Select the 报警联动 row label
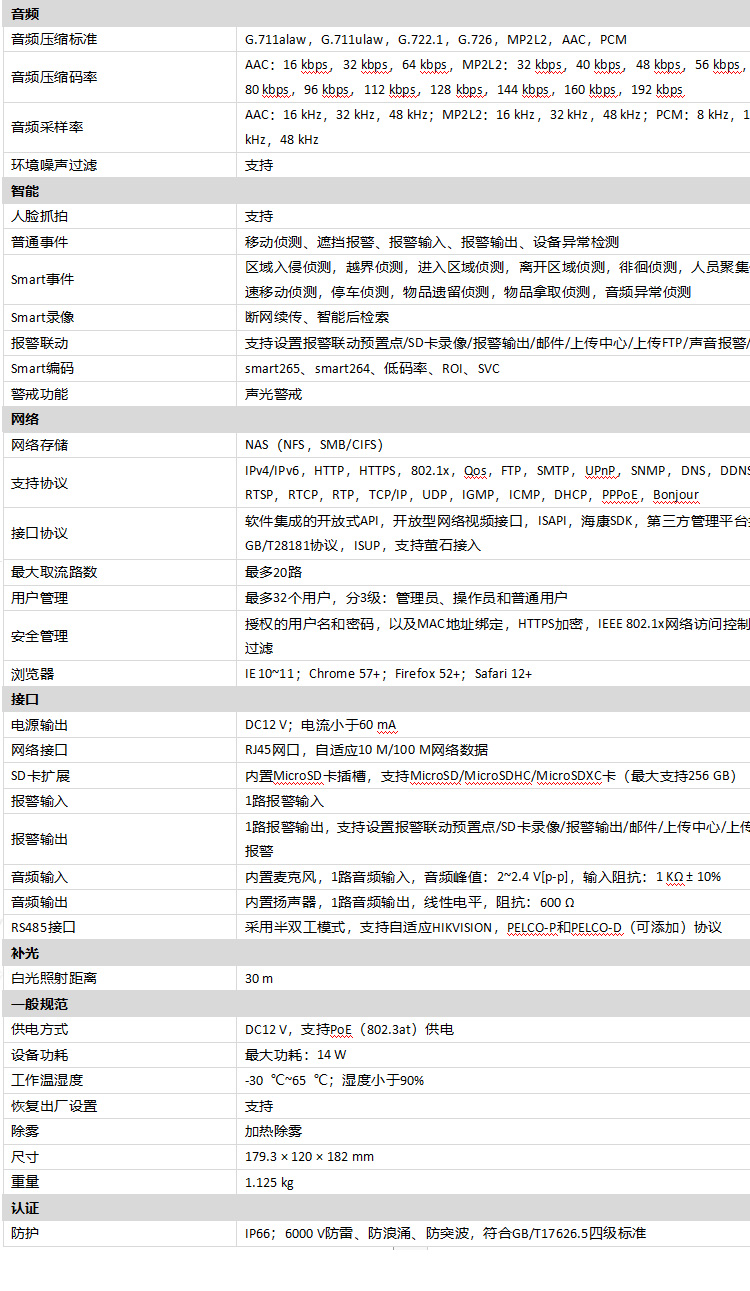Image resolution: width=750 pixels, height=1291 pixels. click(x=40, y=343)
